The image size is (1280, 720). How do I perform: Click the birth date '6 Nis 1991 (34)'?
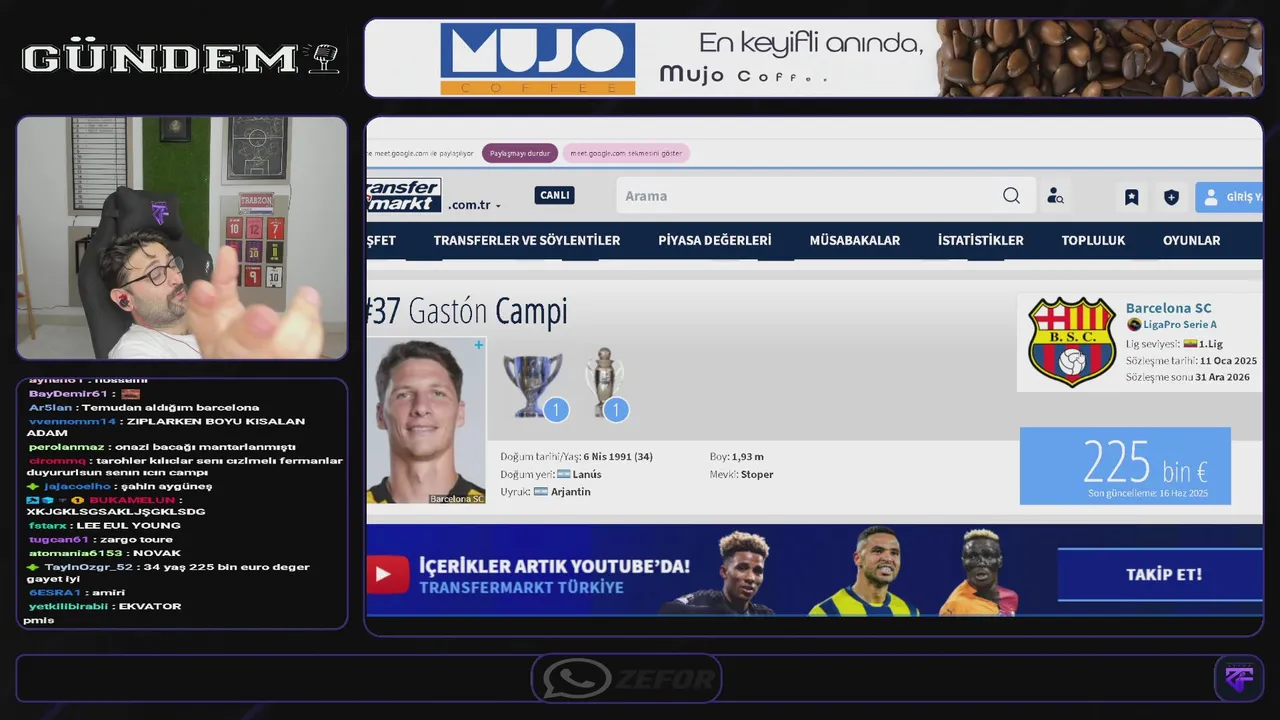click(x=618, y=456)
